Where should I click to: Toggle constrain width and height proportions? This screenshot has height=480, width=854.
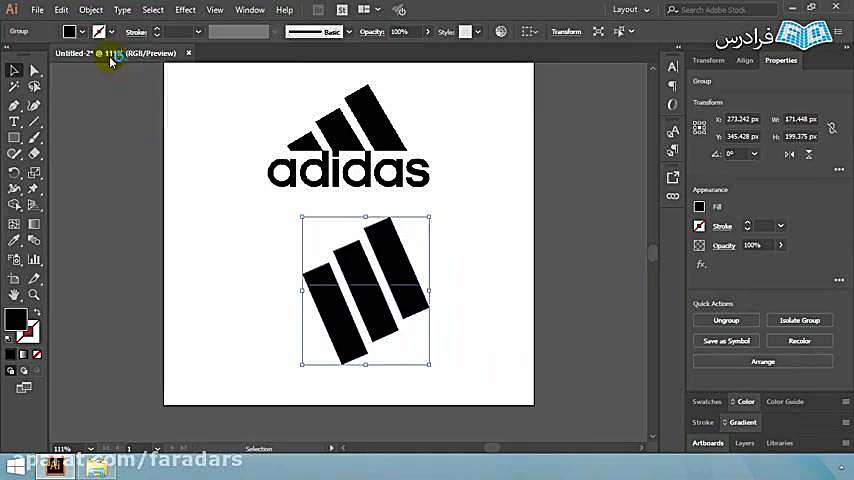tap(832, 128)
